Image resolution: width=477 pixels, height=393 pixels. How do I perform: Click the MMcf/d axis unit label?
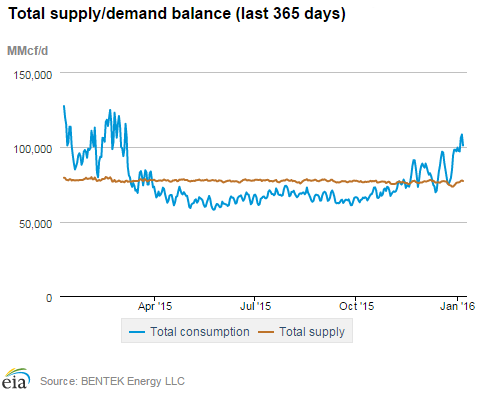(28, 51)
